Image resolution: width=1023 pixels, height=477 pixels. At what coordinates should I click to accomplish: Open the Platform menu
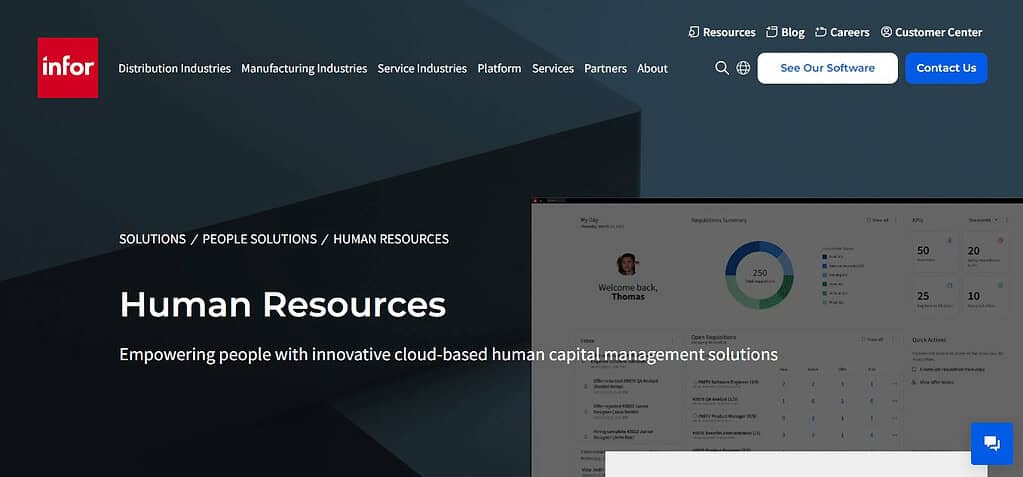(x=499, y=69)
